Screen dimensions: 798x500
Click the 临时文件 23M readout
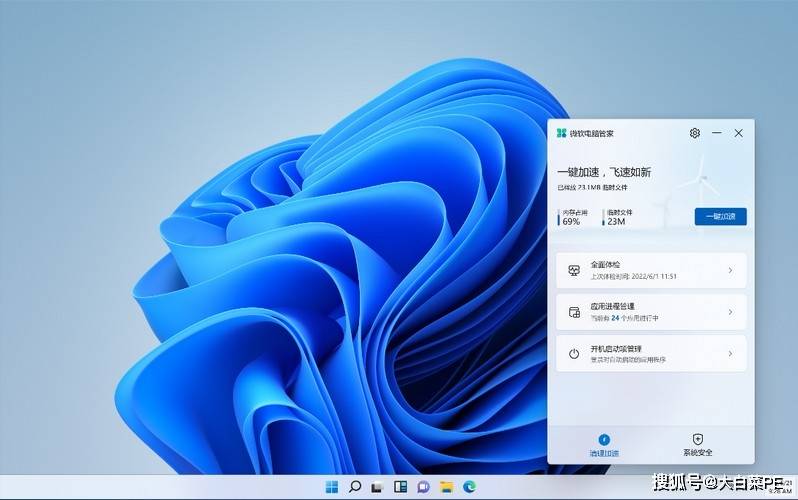tap(618, 217)
